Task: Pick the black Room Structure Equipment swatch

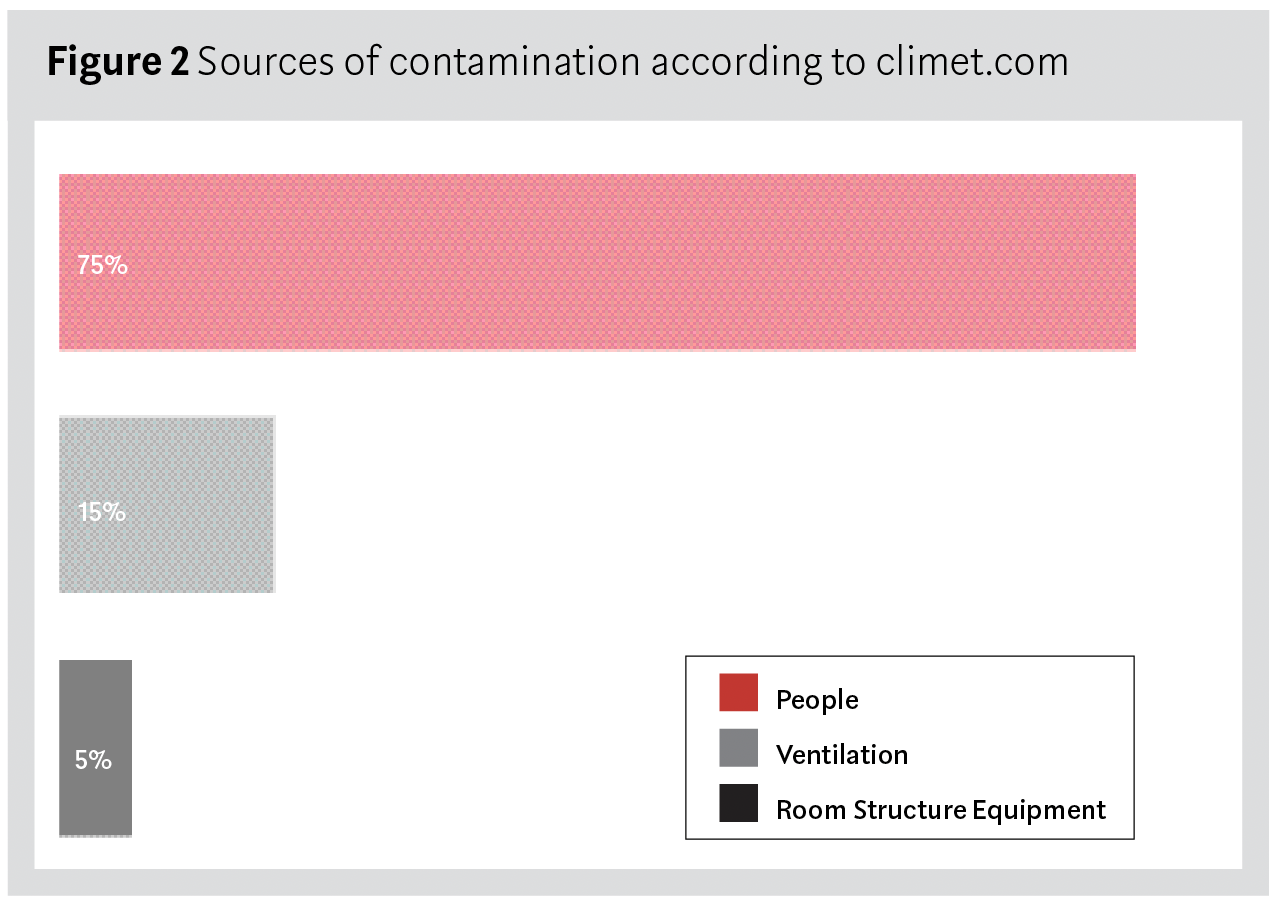Action: pyautogui.click(x=738, y=804)
